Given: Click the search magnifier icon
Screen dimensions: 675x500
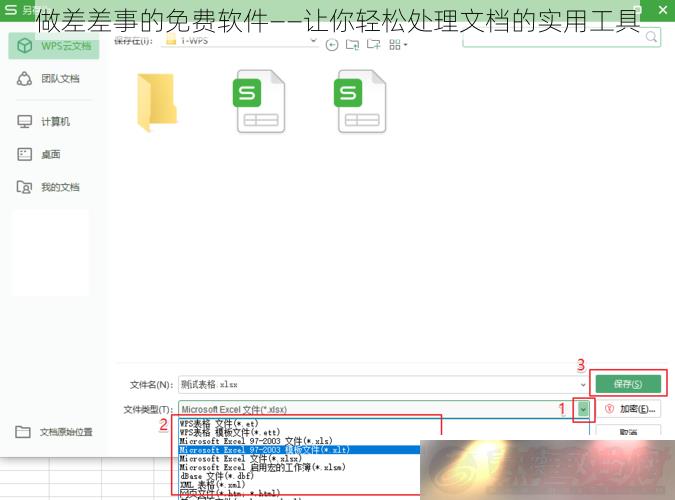Looking at the screenshot, I should (652, 37).
